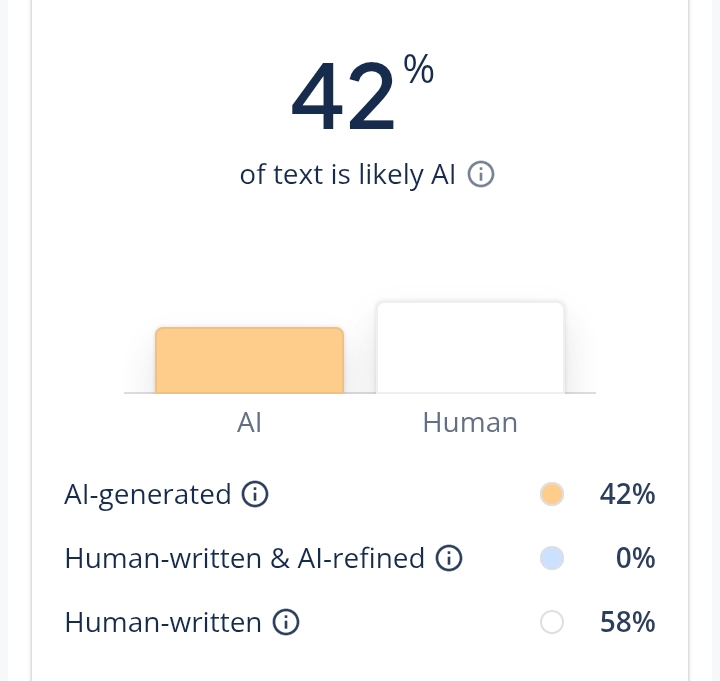This screenshot has height=681, width=720.
Task: Click 'Human-written & AI-refined' legend label
Action: pyautogui.click(x=245, y=558)
